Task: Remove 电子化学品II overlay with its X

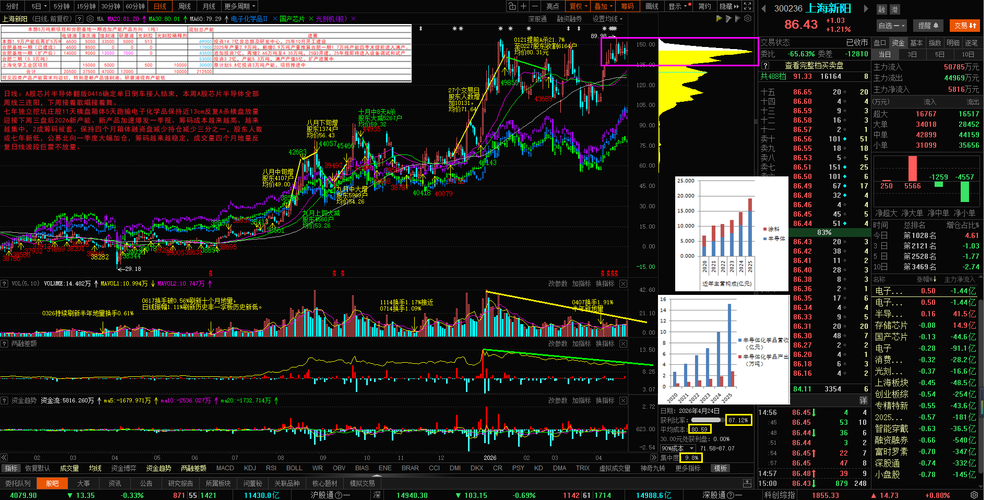Action: (273, 19)
